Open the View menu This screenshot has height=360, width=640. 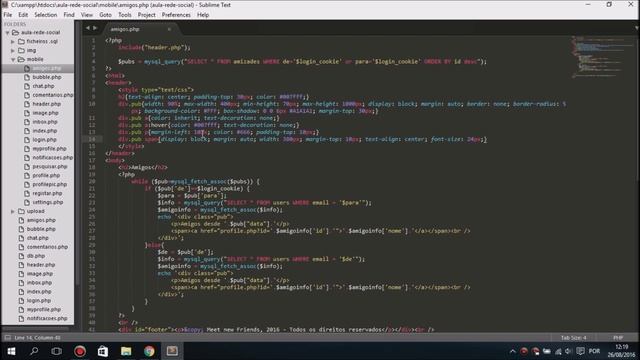[x=87, y=15]
